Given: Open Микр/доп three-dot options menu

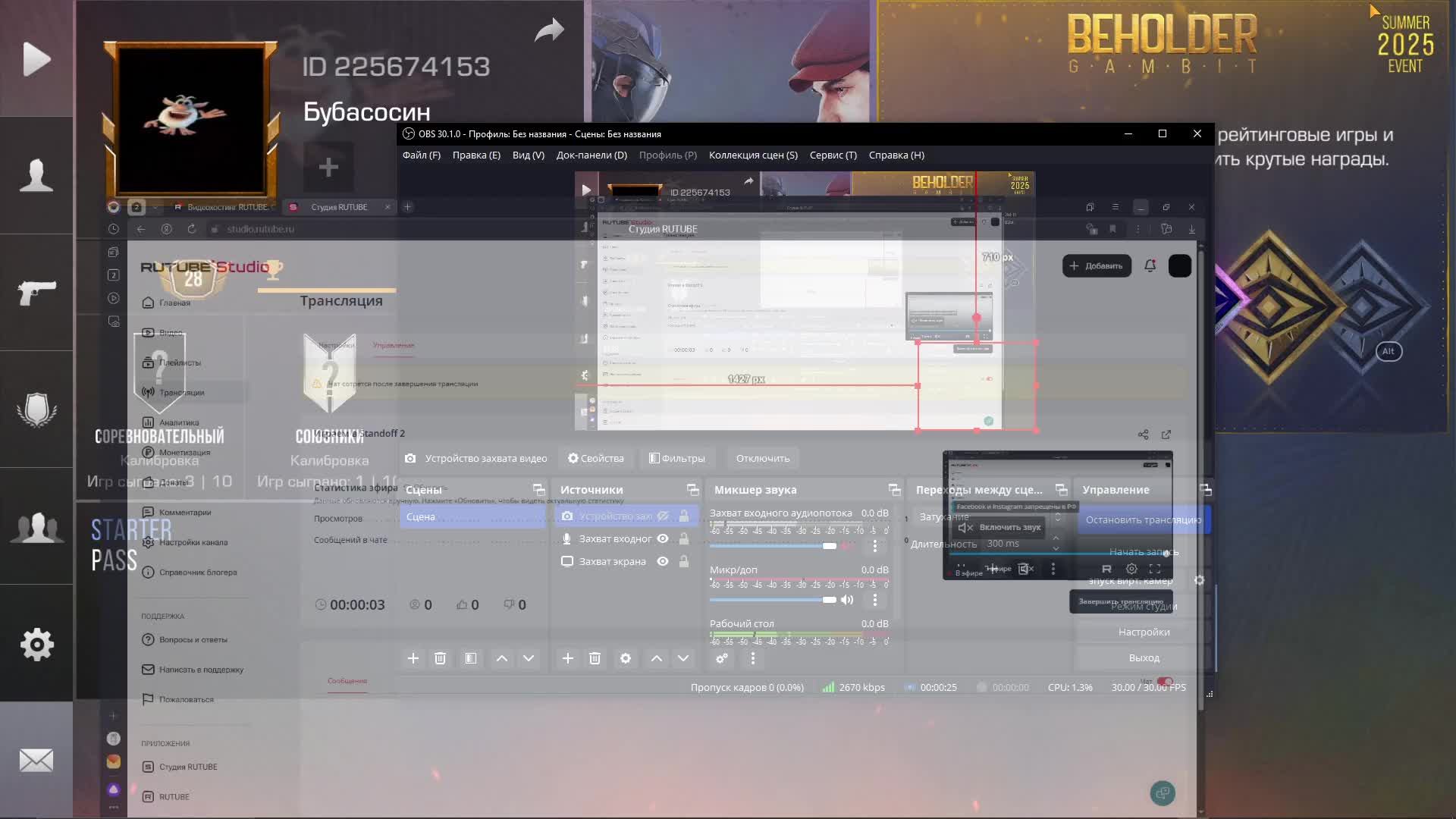Looking at the screenshot, I should (875, 600).
